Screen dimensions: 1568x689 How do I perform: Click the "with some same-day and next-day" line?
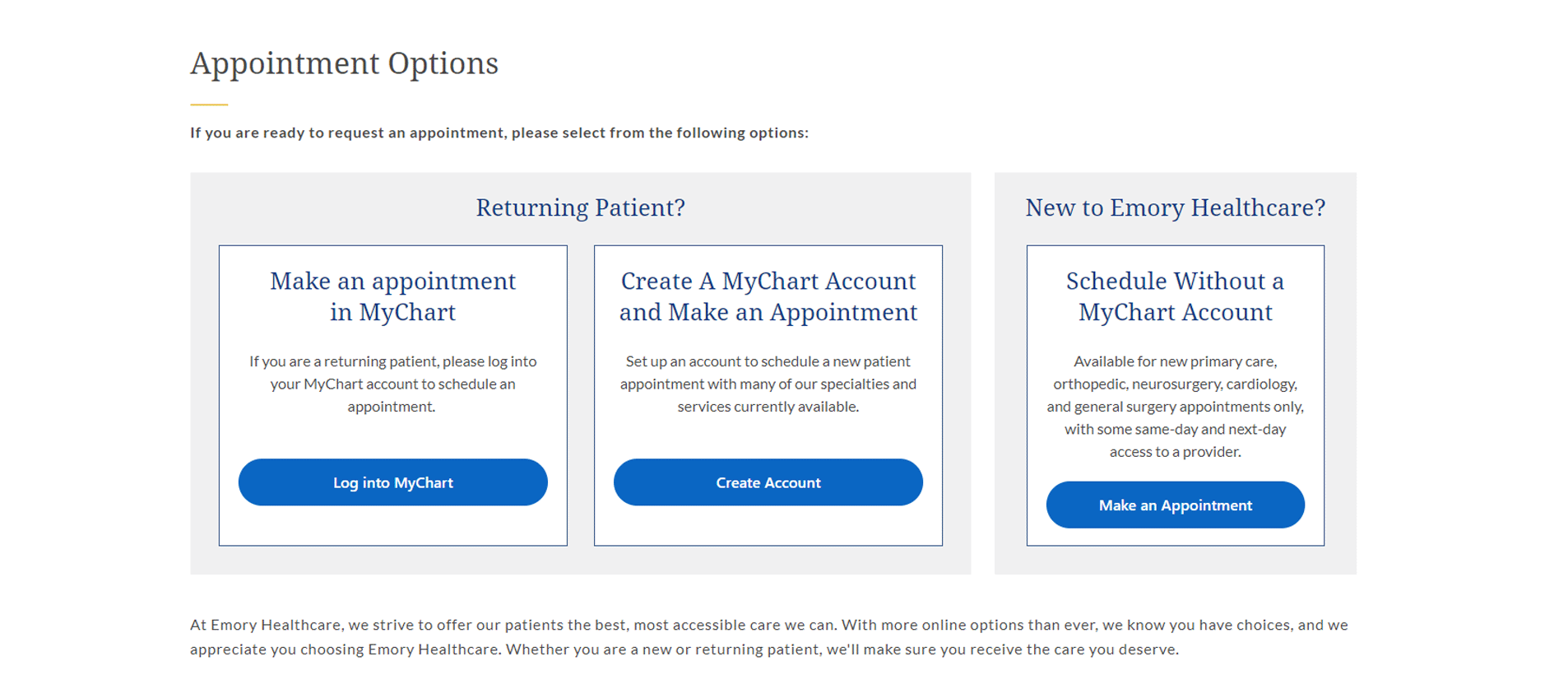(1175, 429)
